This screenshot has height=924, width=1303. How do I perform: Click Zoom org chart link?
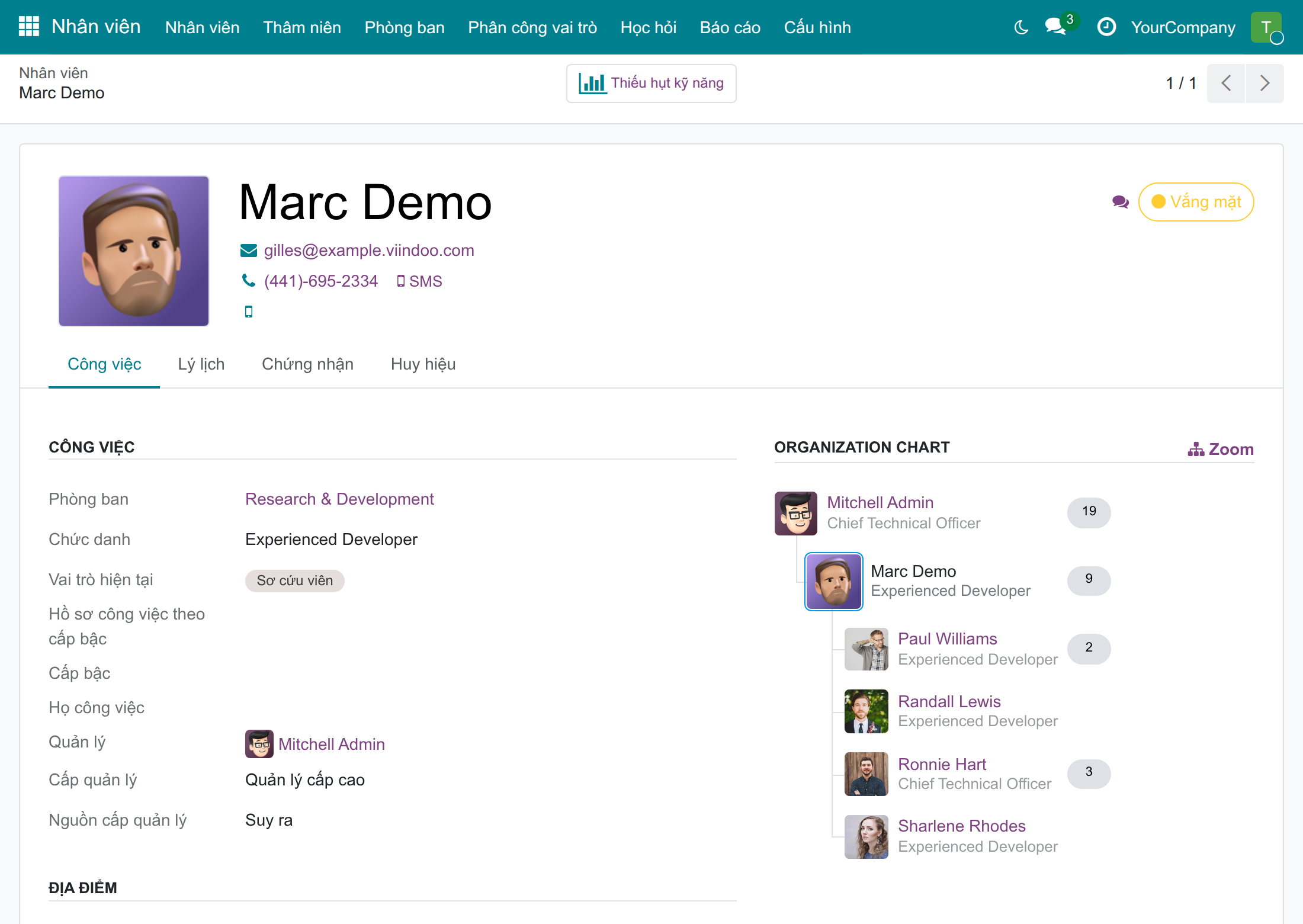1221,450
